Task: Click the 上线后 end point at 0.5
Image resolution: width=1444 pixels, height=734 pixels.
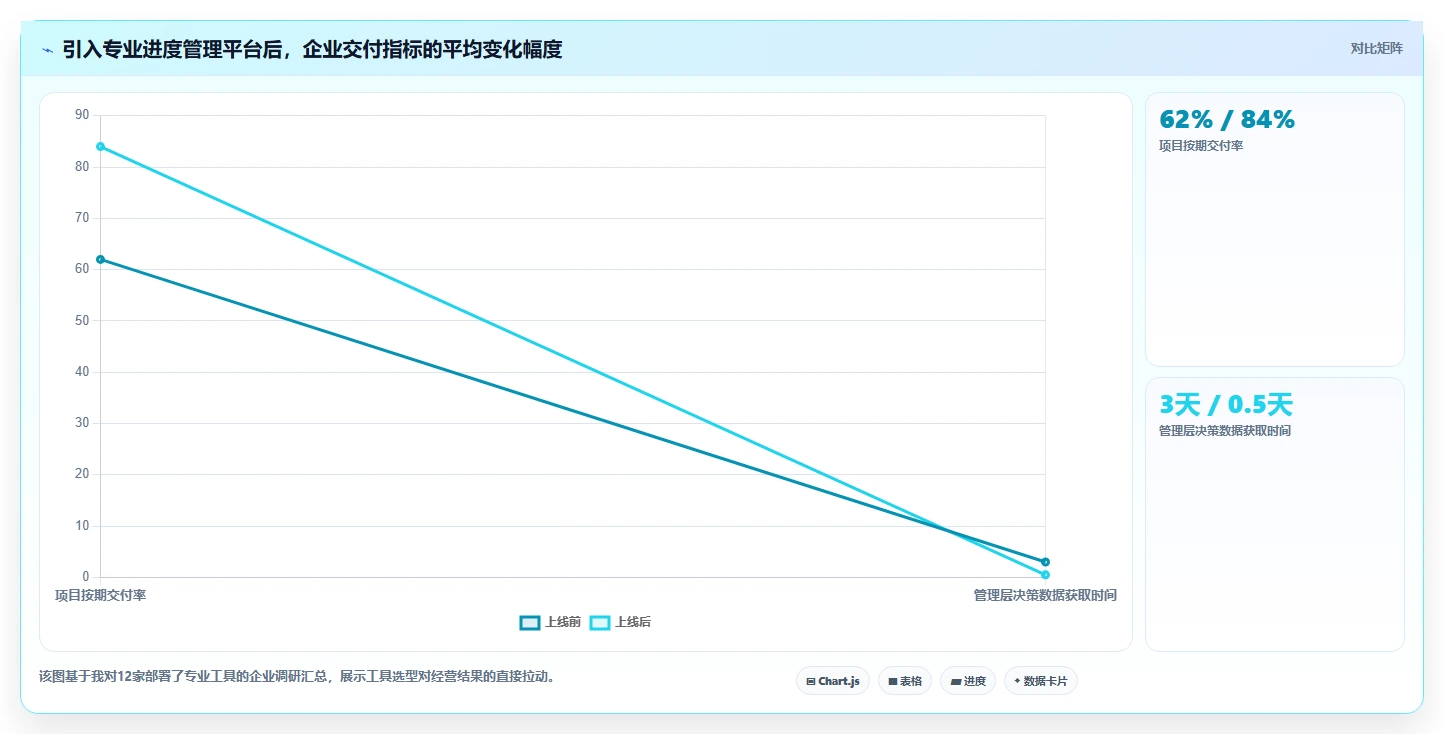Action: [1045, 575]
